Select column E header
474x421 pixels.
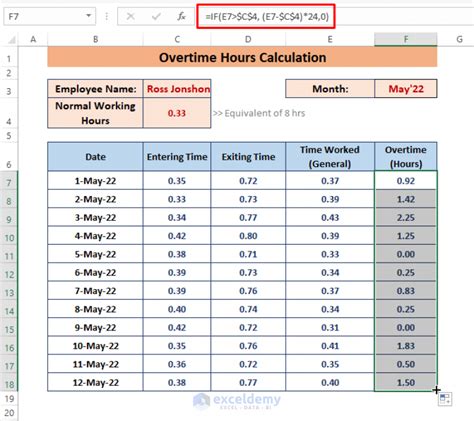[330, 39]
